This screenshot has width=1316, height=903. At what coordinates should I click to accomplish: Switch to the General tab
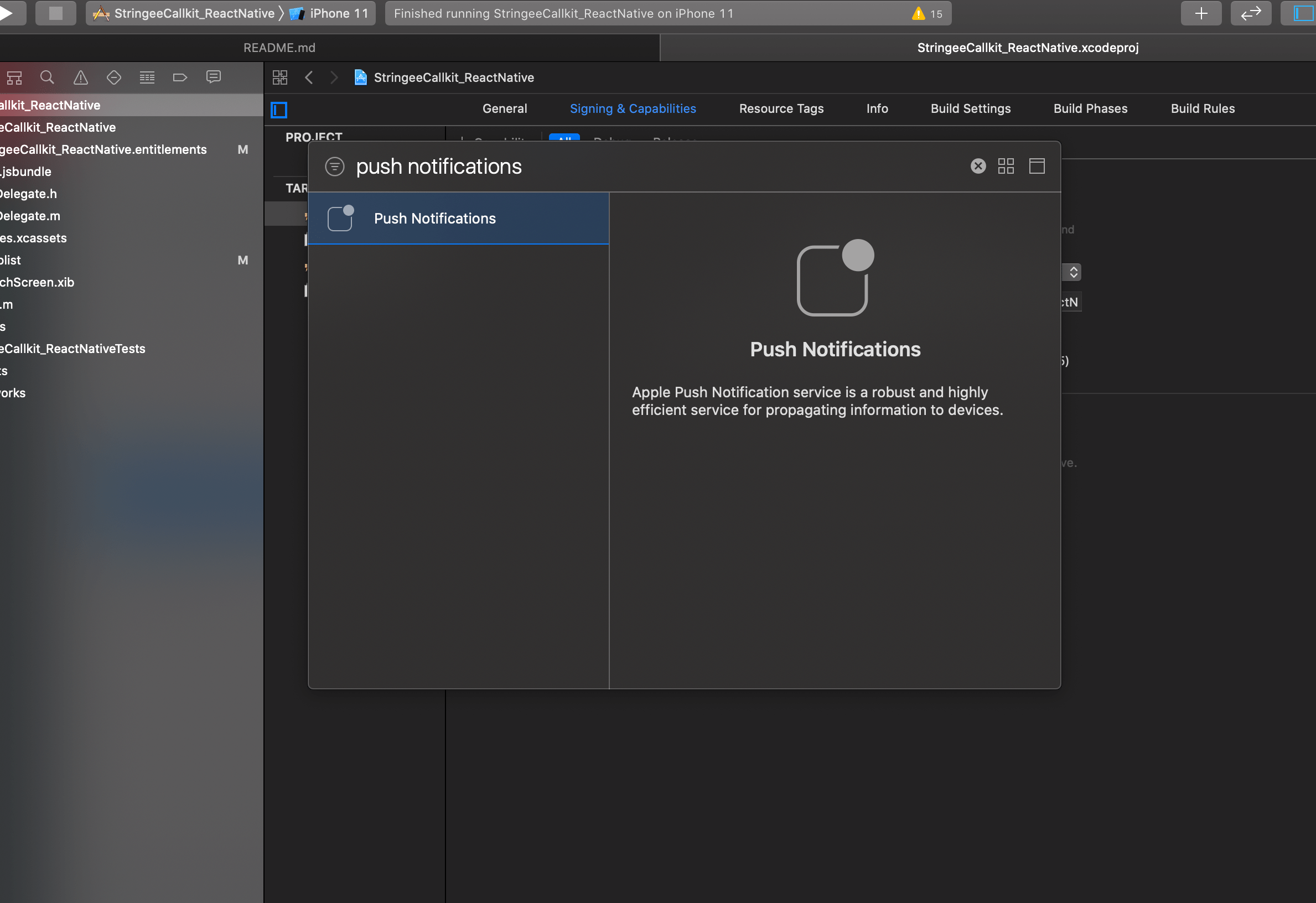pyautogui.click(x=505, y=108)
